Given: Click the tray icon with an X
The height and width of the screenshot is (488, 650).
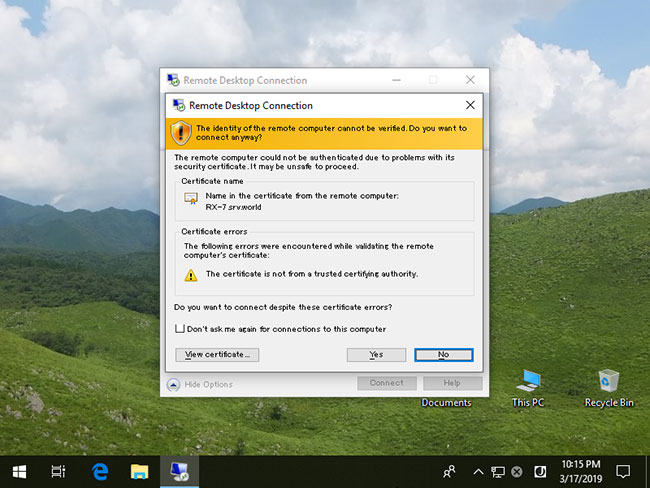Looking at the screenshot, I should tap(517, 471).
